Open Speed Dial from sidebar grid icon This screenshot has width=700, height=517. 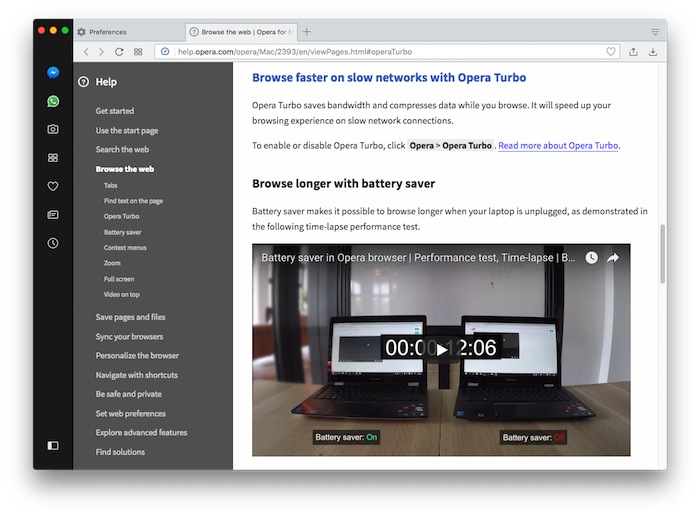coord(53,158)
